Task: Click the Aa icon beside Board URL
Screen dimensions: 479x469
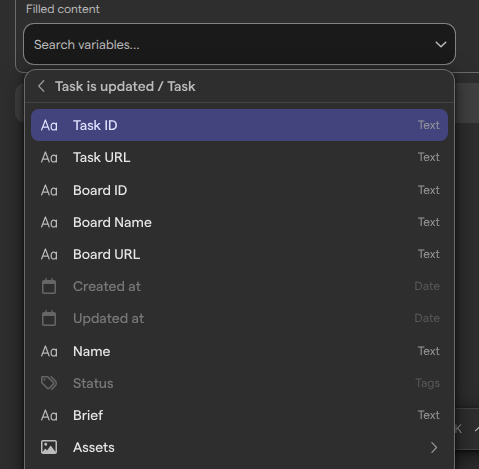Action: pos(49,255)
